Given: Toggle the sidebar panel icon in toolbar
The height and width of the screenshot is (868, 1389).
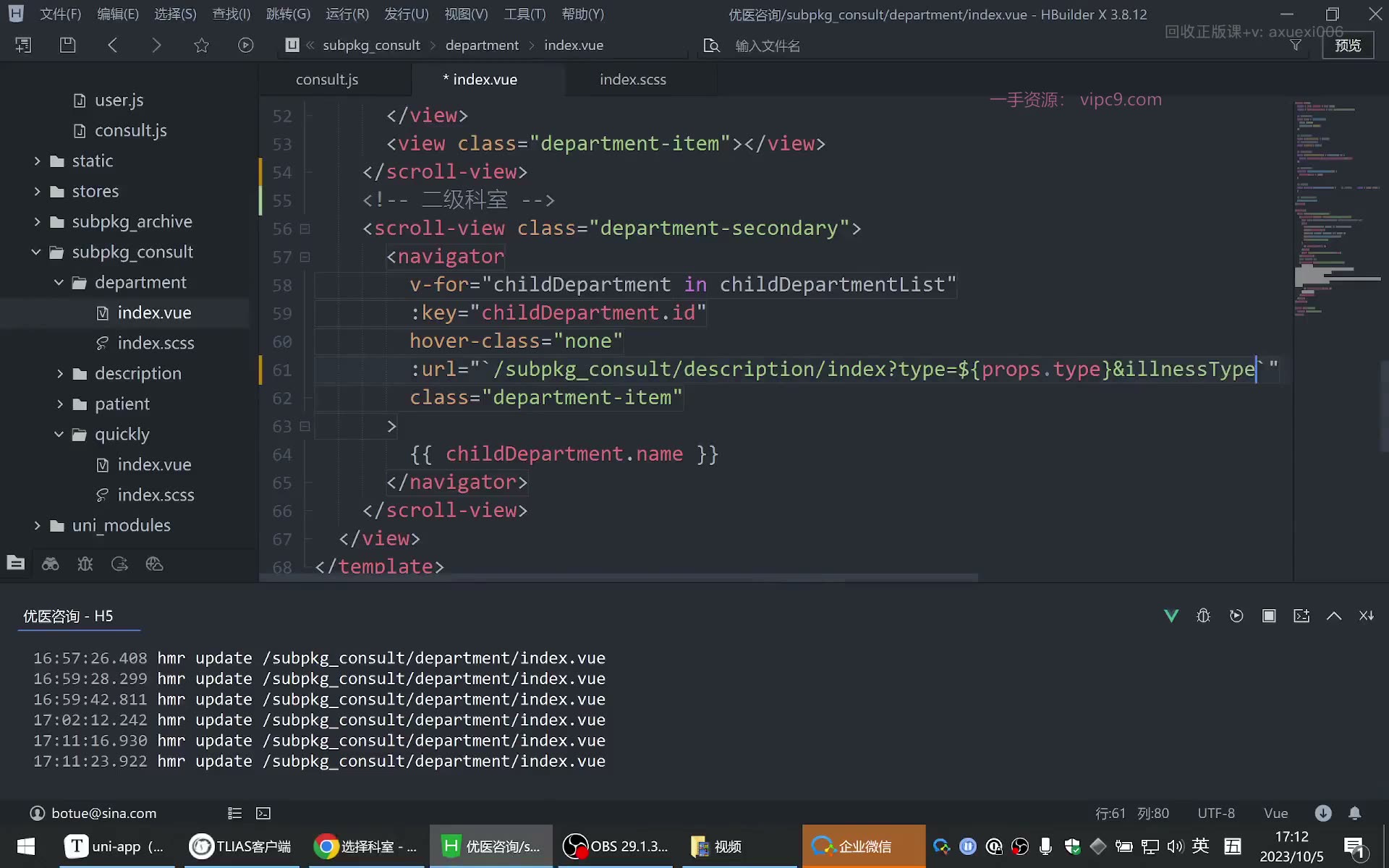Looking at the screenshot, I should [x=23, y=45].
